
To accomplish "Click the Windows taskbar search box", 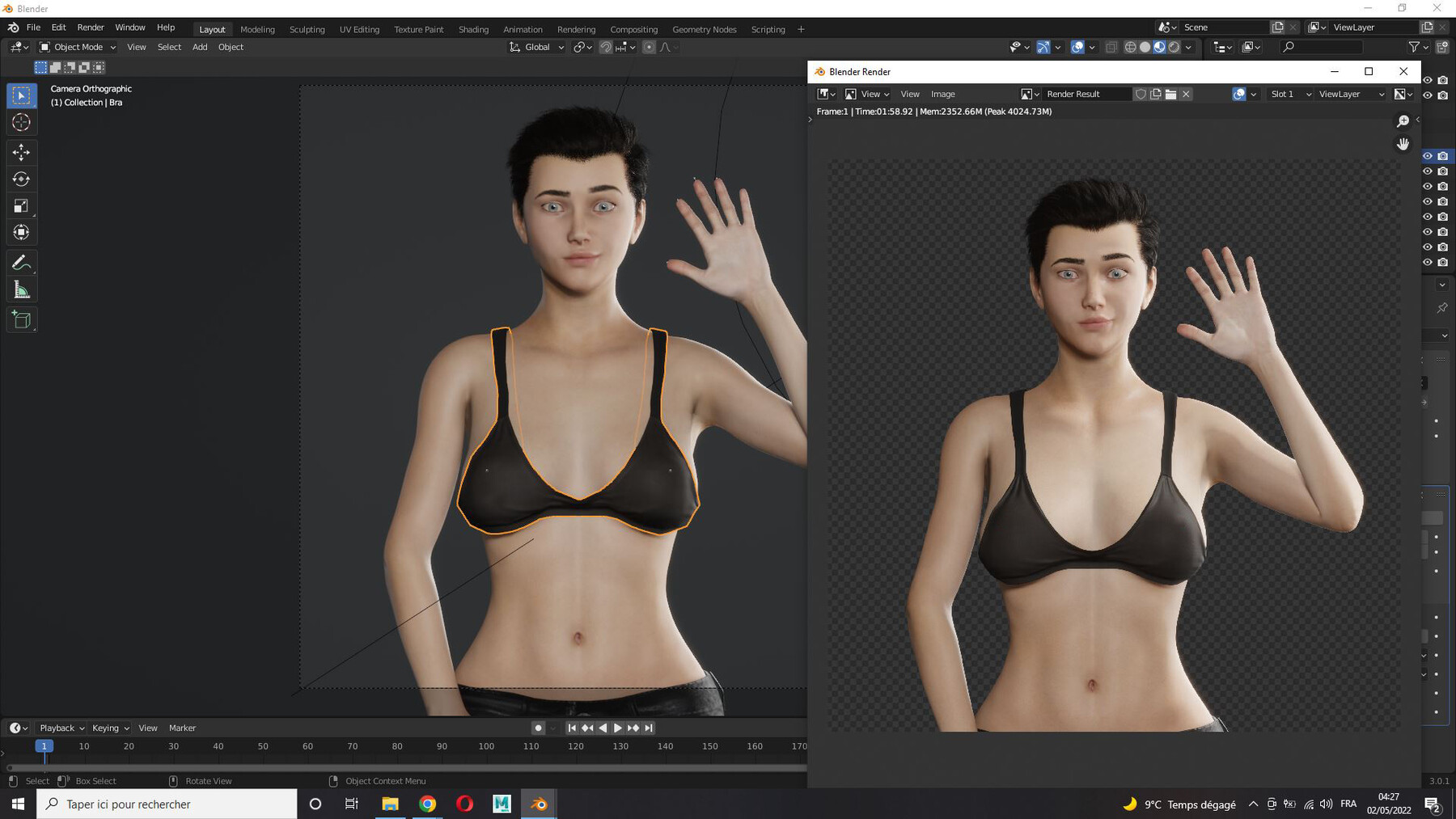I will (167, 804).
